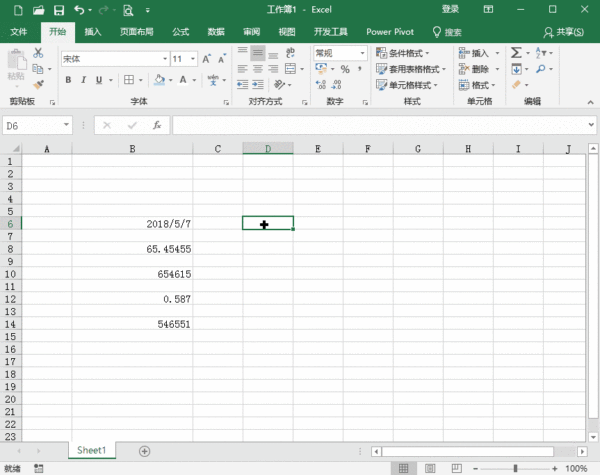Image resolution: width=600 pixels, height=475 pixels.
Task: Copy selection with the copy icon
Action: tap(38, 69)
